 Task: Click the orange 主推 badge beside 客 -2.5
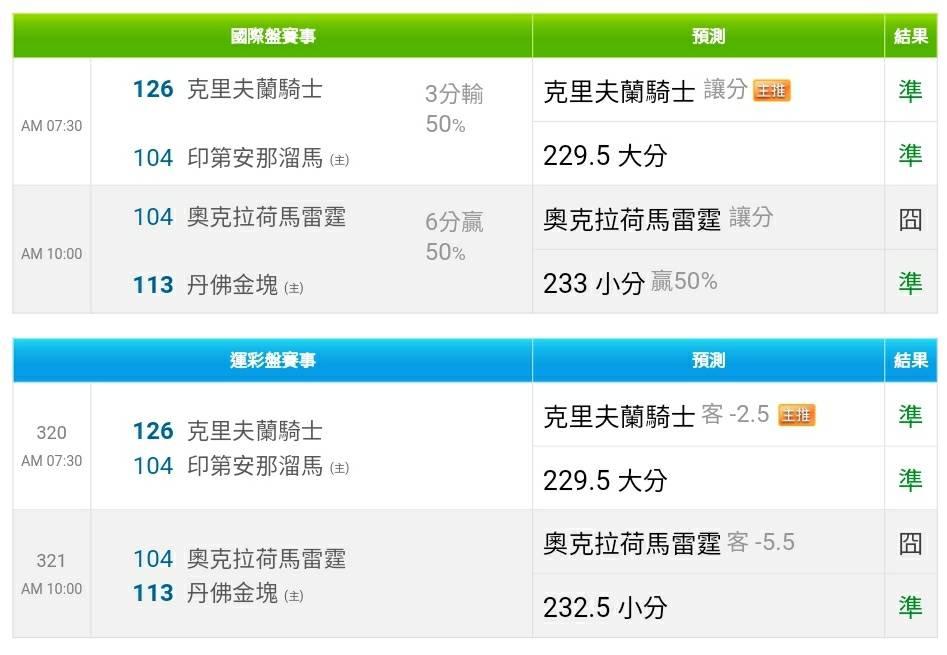[x=797, y=415]
